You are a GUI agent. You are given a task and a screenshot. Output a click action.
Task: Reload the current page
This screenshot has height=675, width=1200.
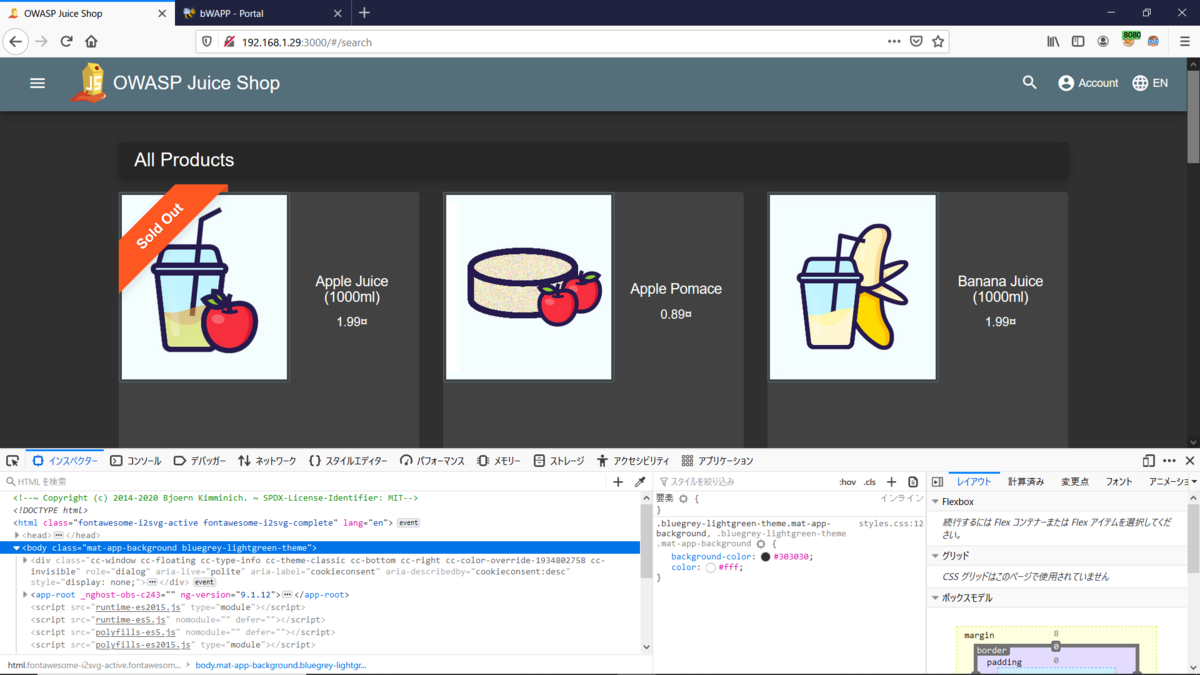tap(66, 41)
